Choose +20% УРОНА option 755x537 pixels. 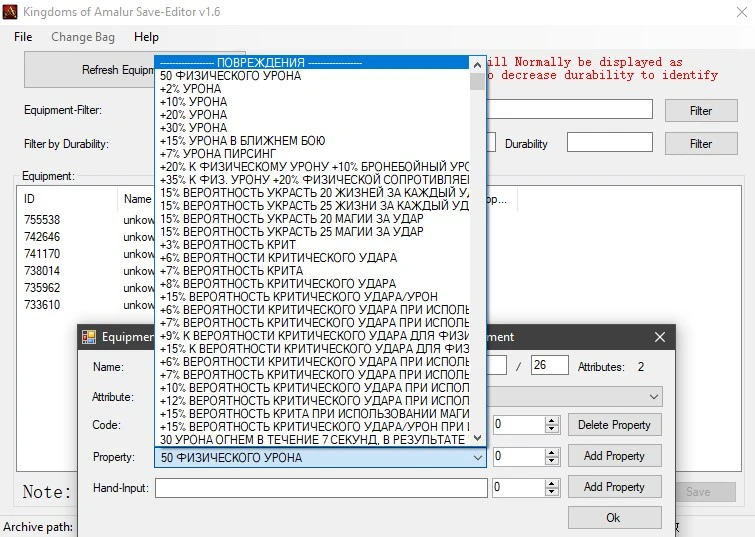tap(312, 115)
